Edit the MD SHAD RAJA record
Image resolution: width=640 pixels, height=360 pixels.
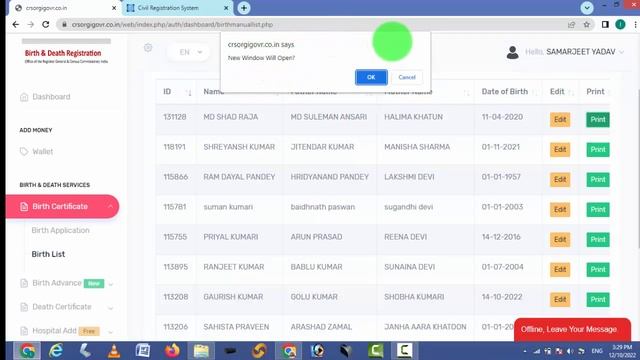coord(560,120)
